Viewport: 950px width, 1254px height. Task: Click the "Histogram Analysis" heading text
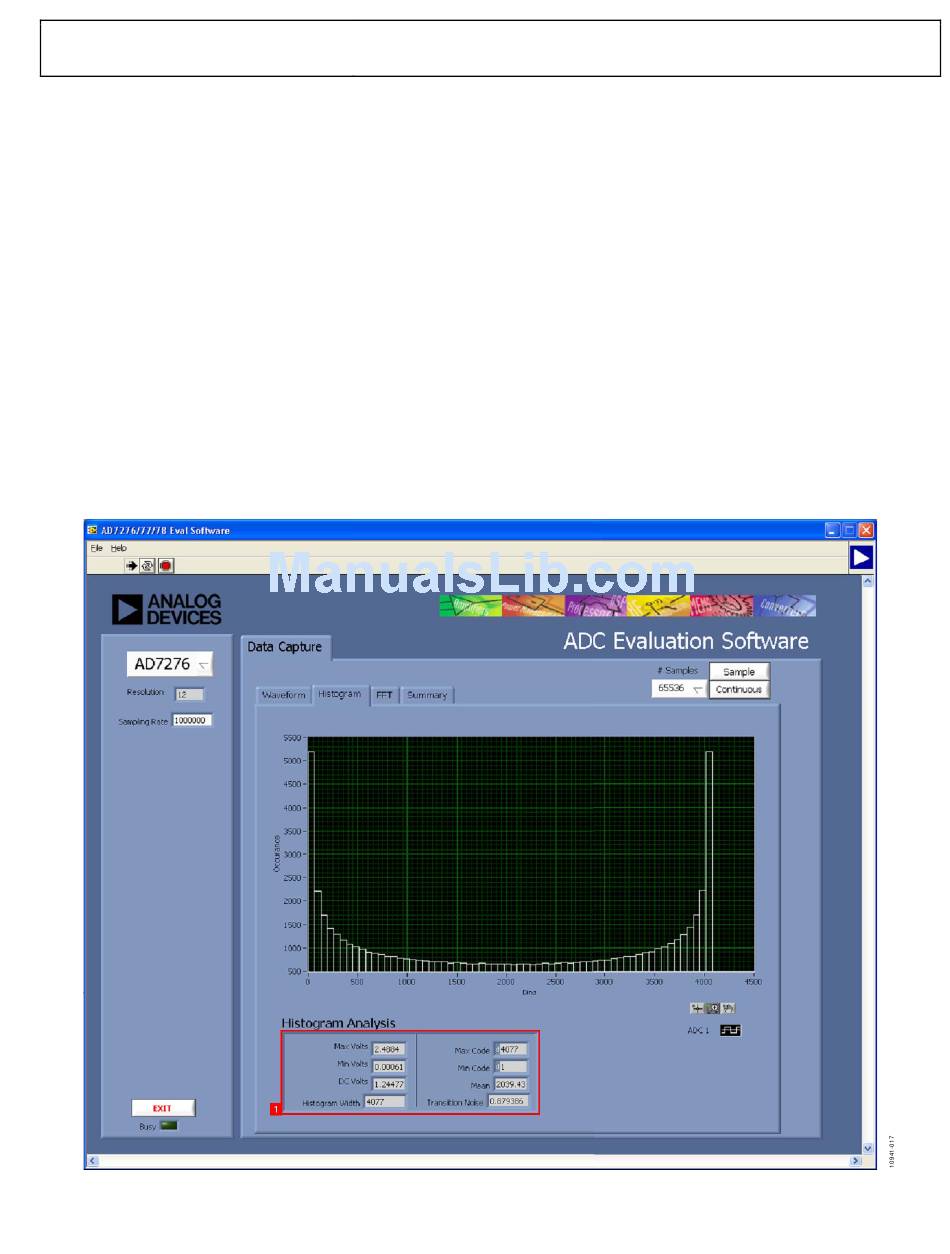point(338,1023)
